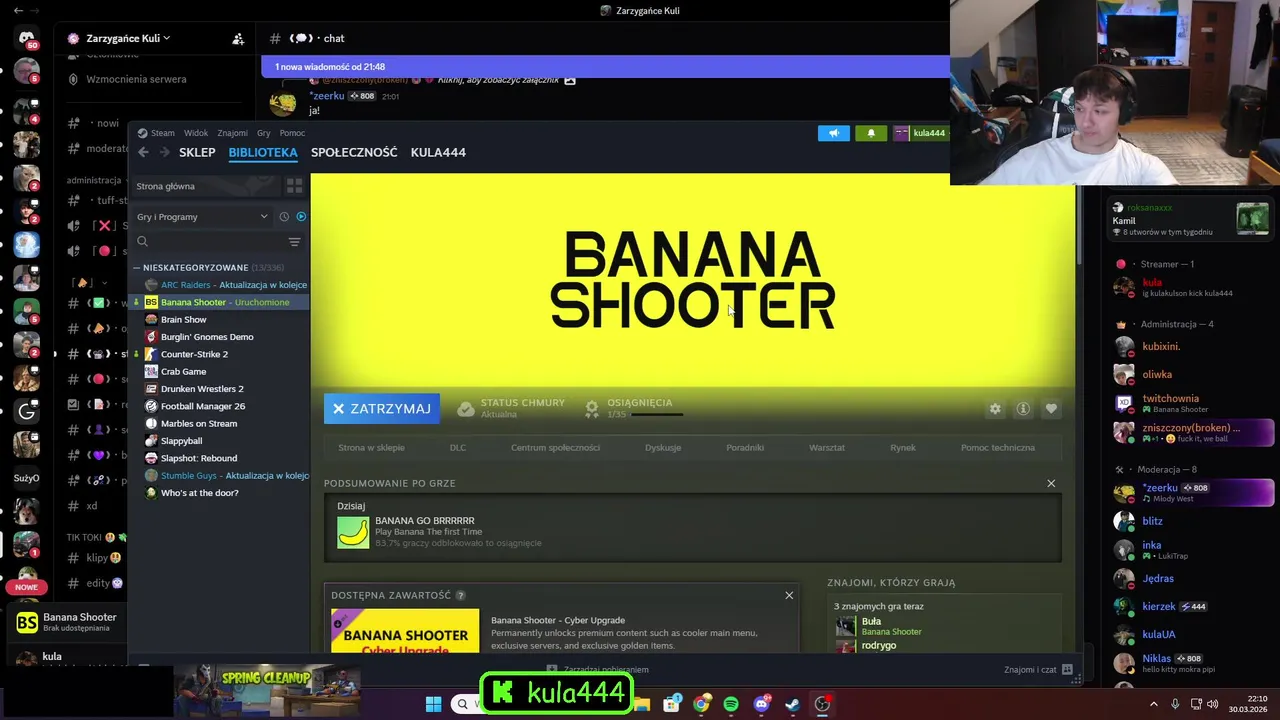Open Strona w sklepie link
This screenshot has width=1280, height=720.
[371, 448]
